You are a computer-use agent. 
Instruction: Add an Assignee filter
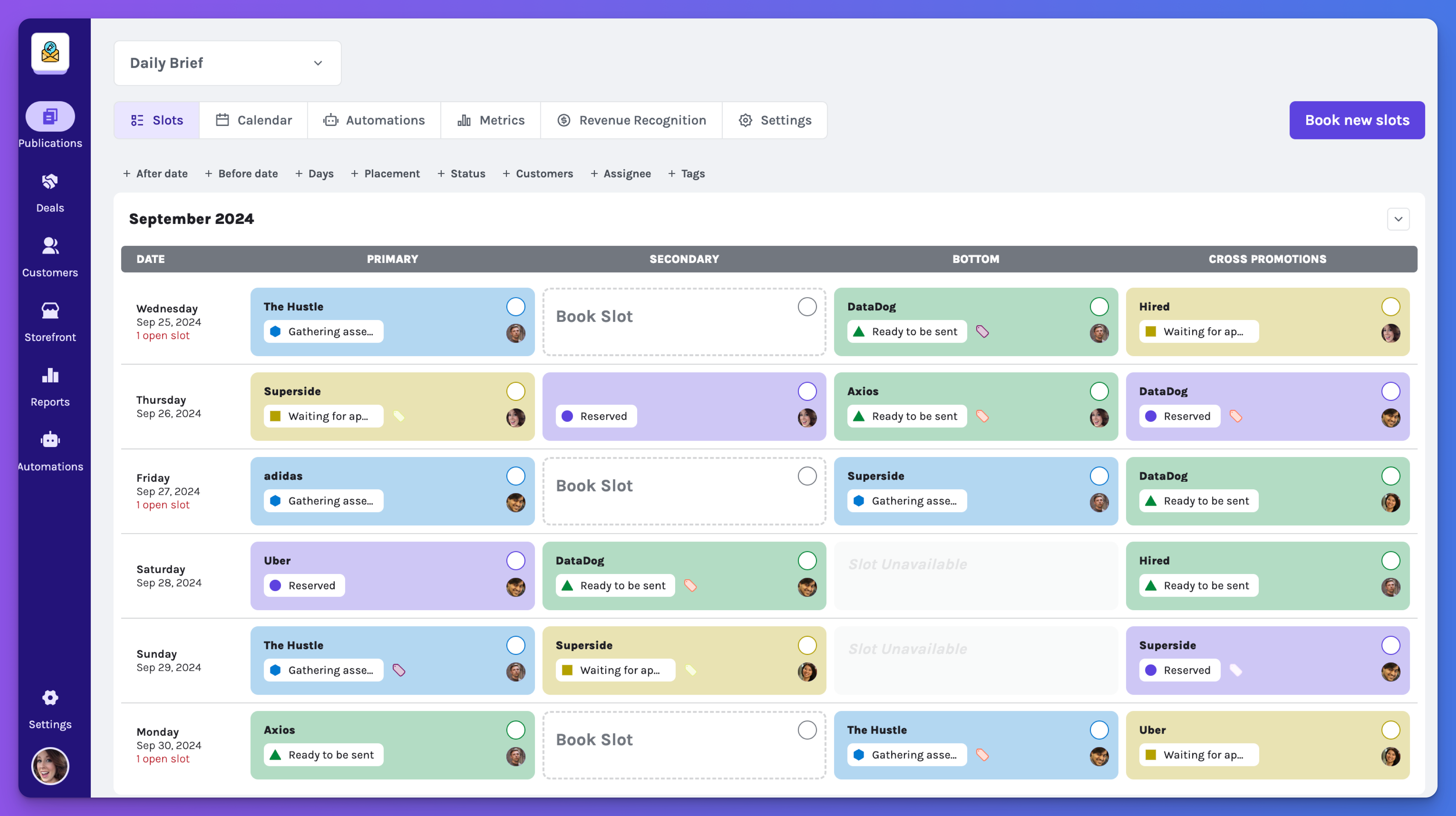(x=620, y=174)
